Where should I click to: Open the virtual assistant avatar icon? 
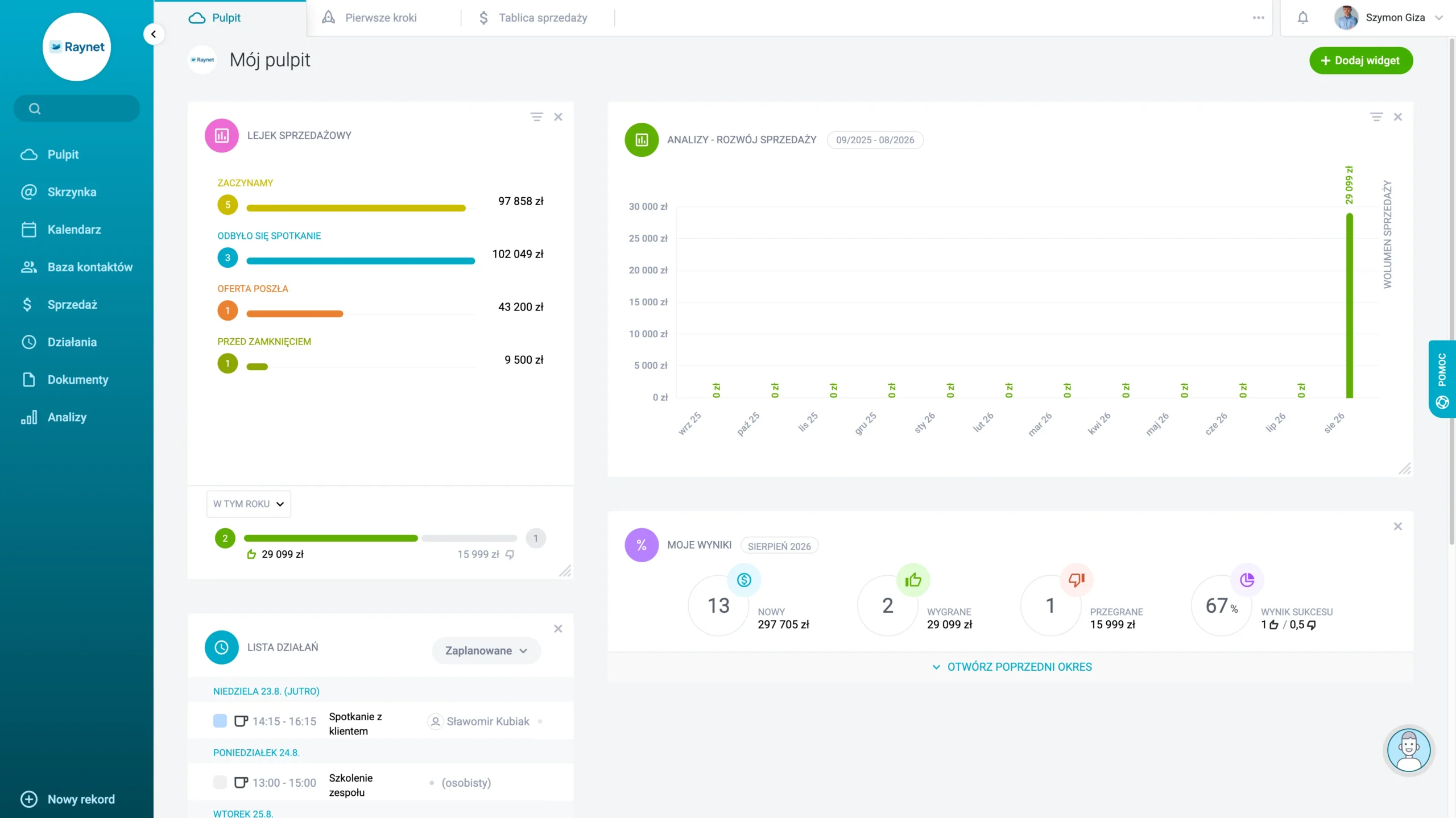point(1409,750)
